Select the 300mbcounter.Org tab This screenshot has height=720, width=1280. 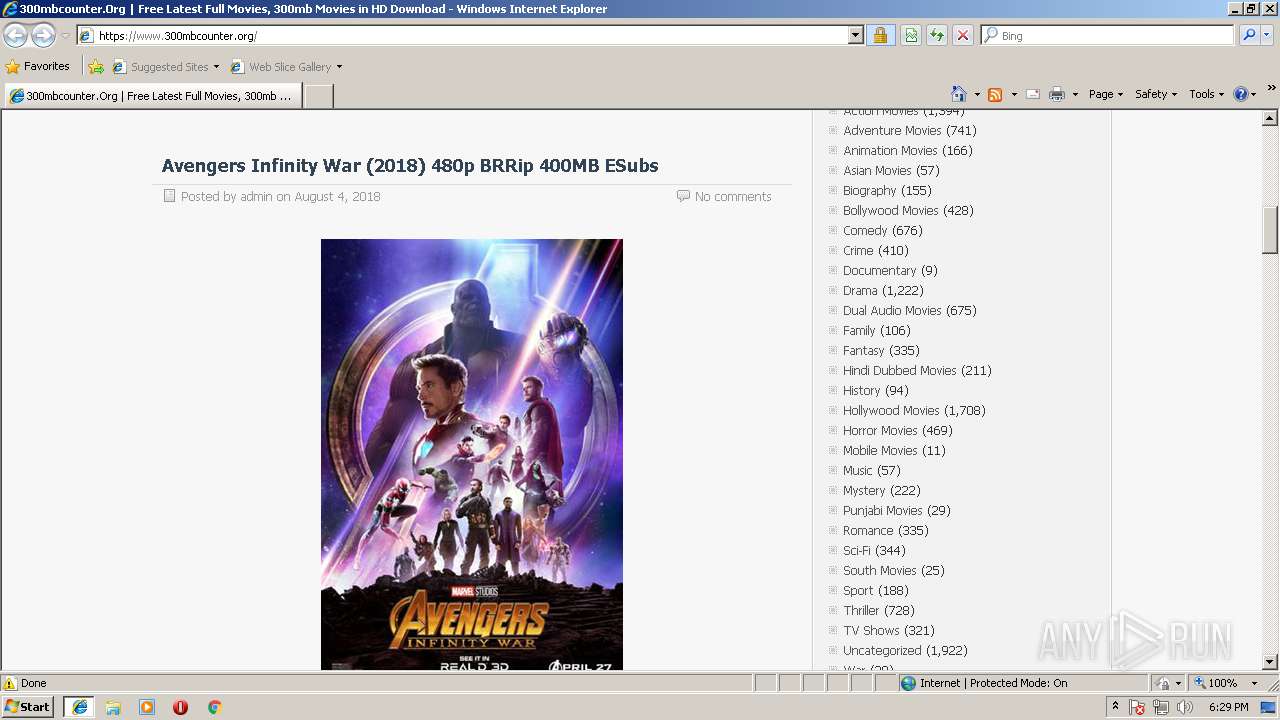pyautogui.click(x=152, y=96)
